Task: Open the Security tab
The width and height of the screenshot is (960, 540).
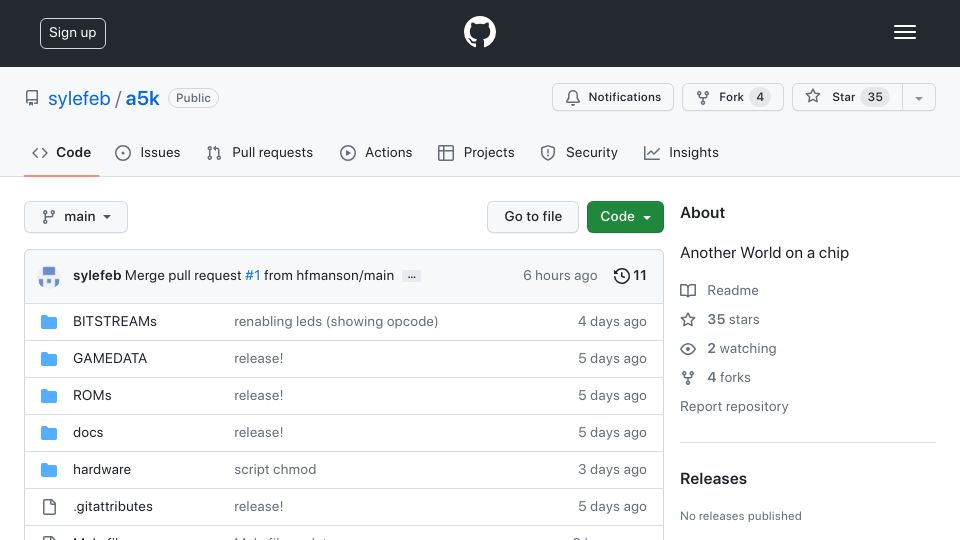Action: (x=579, y=152)
